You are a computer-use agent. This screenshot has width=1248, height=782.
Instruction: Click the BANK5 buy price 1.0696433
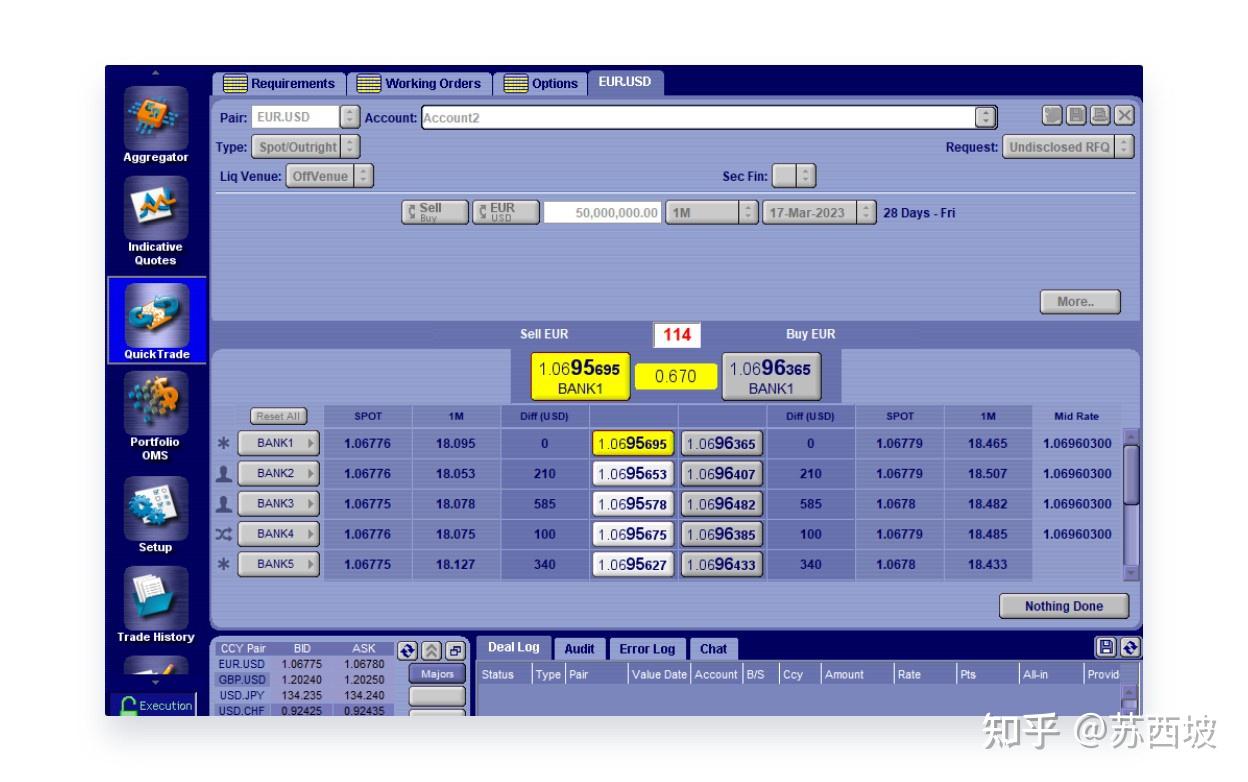pos(722,564)
